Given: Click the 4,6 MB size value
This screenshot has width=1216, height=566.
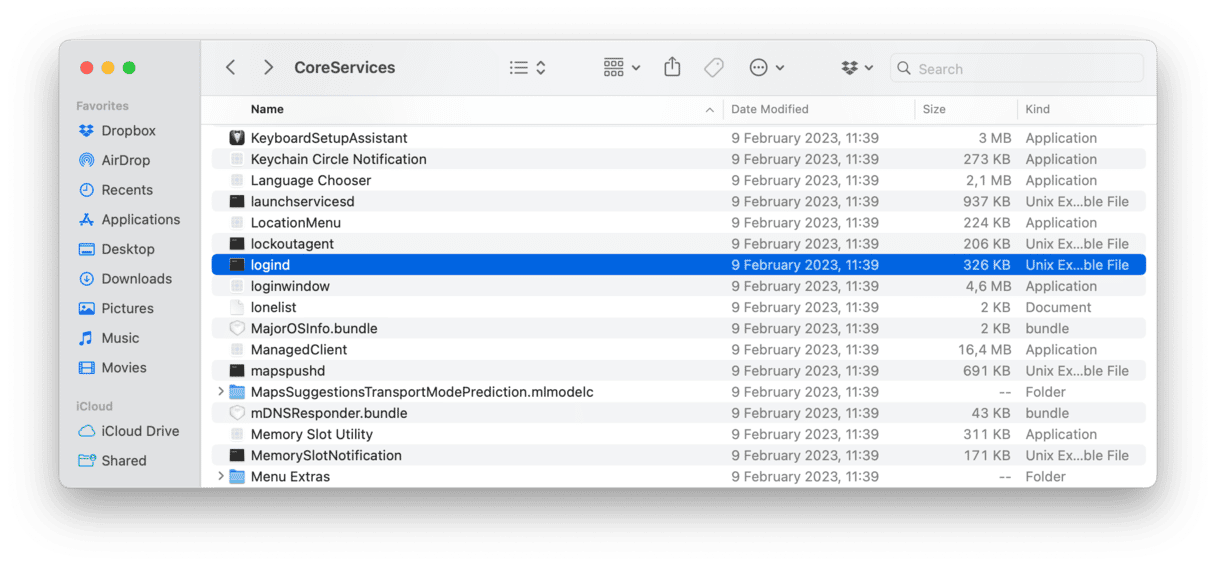Looking at the screenshot, I should pyautogui.click(x=989, y=286).
